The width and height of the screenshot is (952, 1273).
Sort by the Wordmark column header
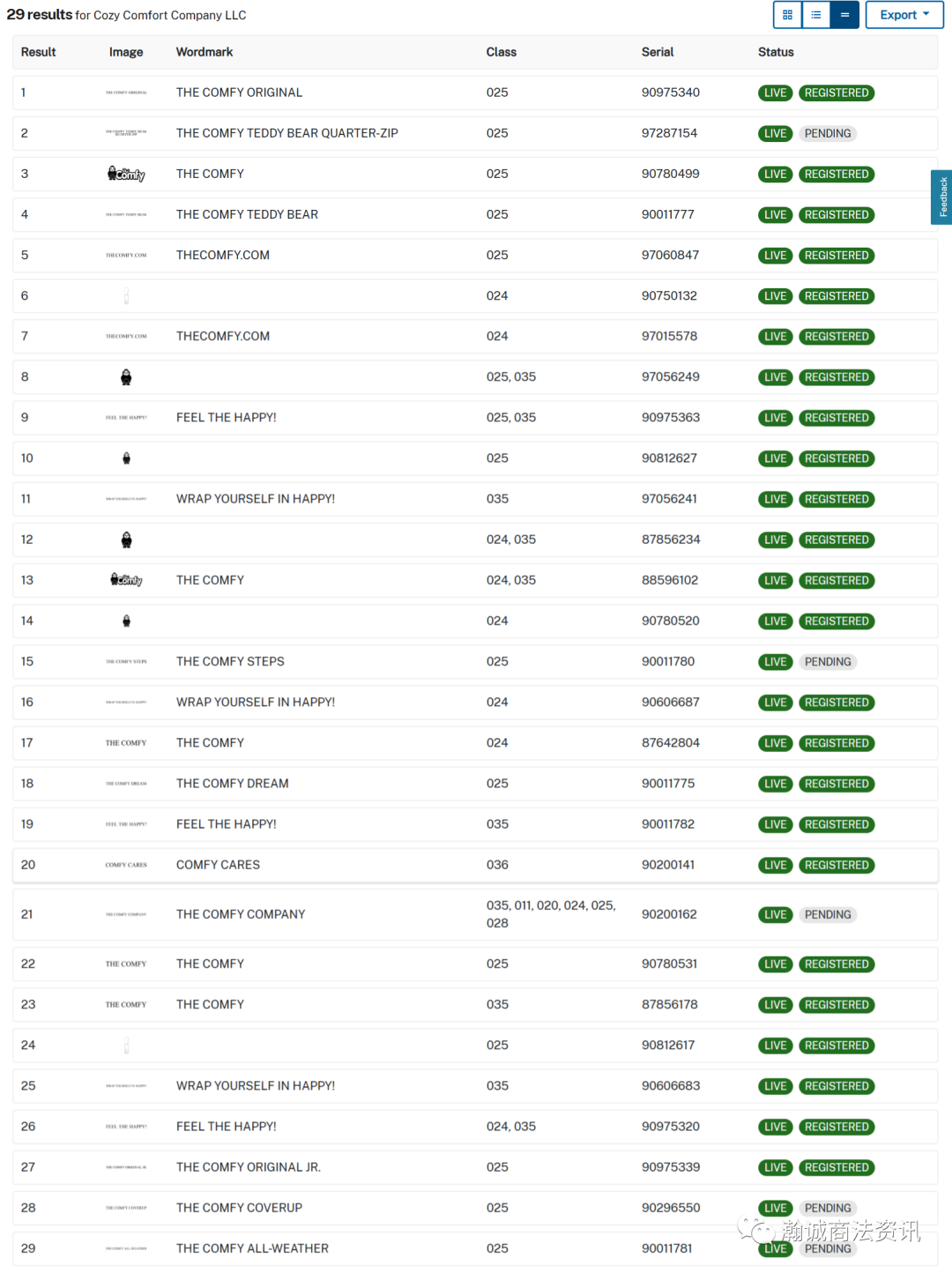point(205,52)
